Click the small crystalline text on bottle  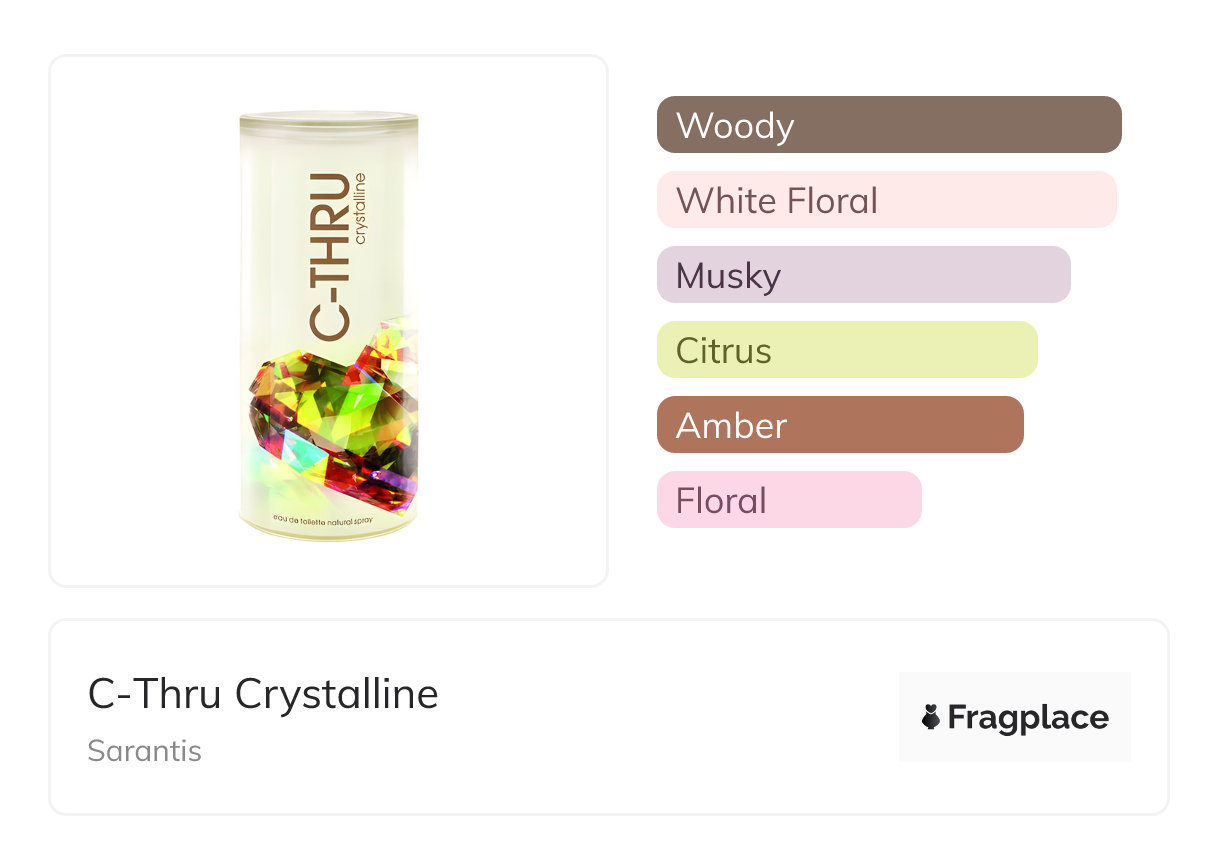[360, 209]
